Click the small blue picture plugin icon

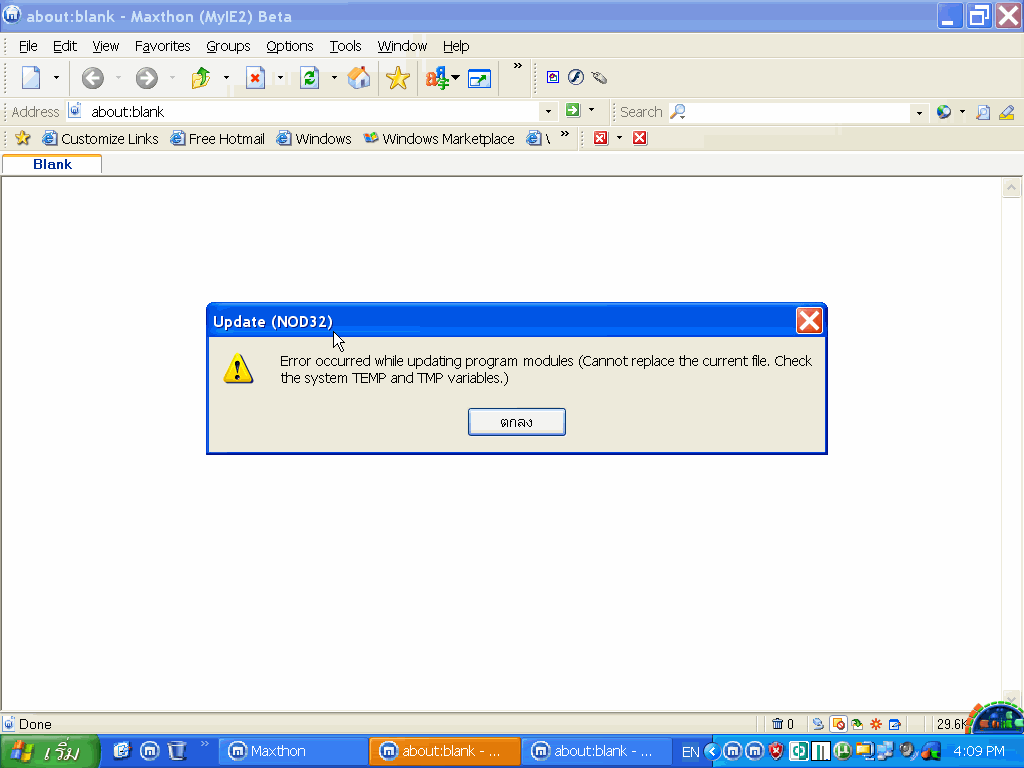(552, 77)
